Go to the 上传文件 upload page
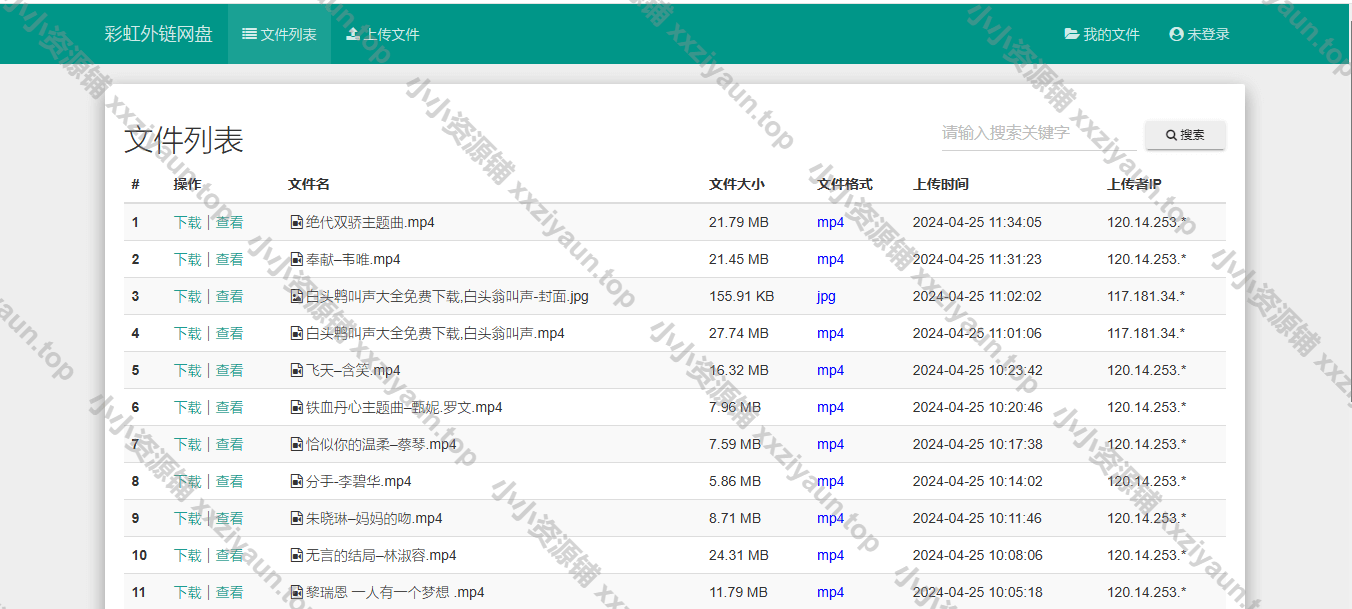The image size is (1352, 609). click(382, 34)
